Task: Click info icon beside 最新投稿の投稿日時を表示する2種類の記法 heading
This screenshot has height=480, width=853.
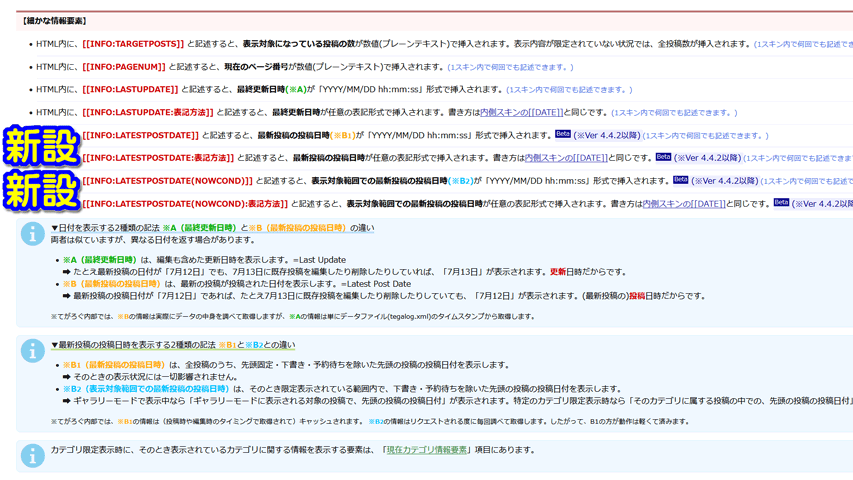Action: pos(33,351)
